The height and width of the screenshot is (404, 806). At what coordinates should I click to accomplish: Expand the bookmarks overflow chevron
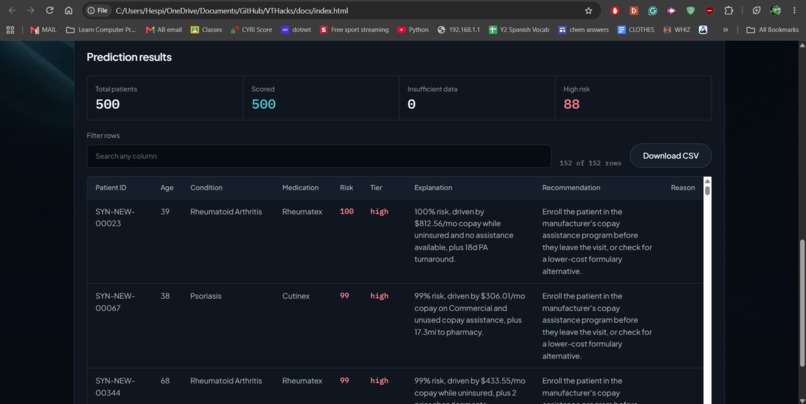(x=725, y=30)
